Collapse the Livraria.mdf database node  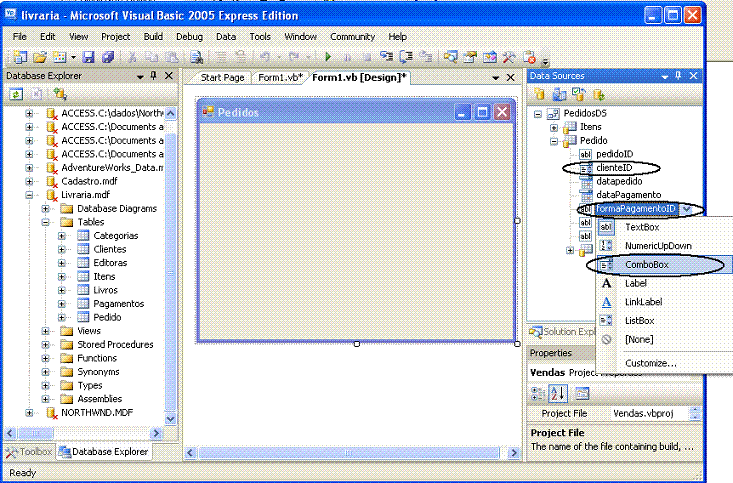click(29, 195)
